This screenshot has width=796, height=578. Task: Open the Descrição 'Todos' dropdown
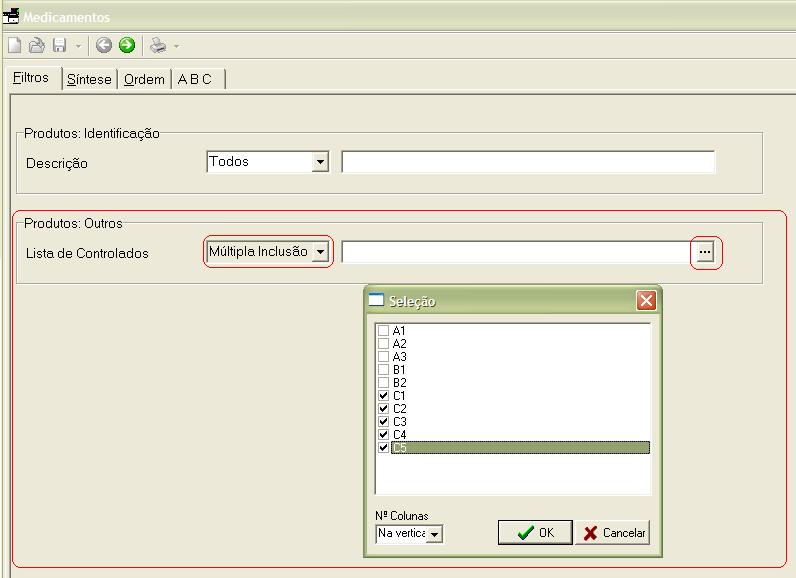320,162
